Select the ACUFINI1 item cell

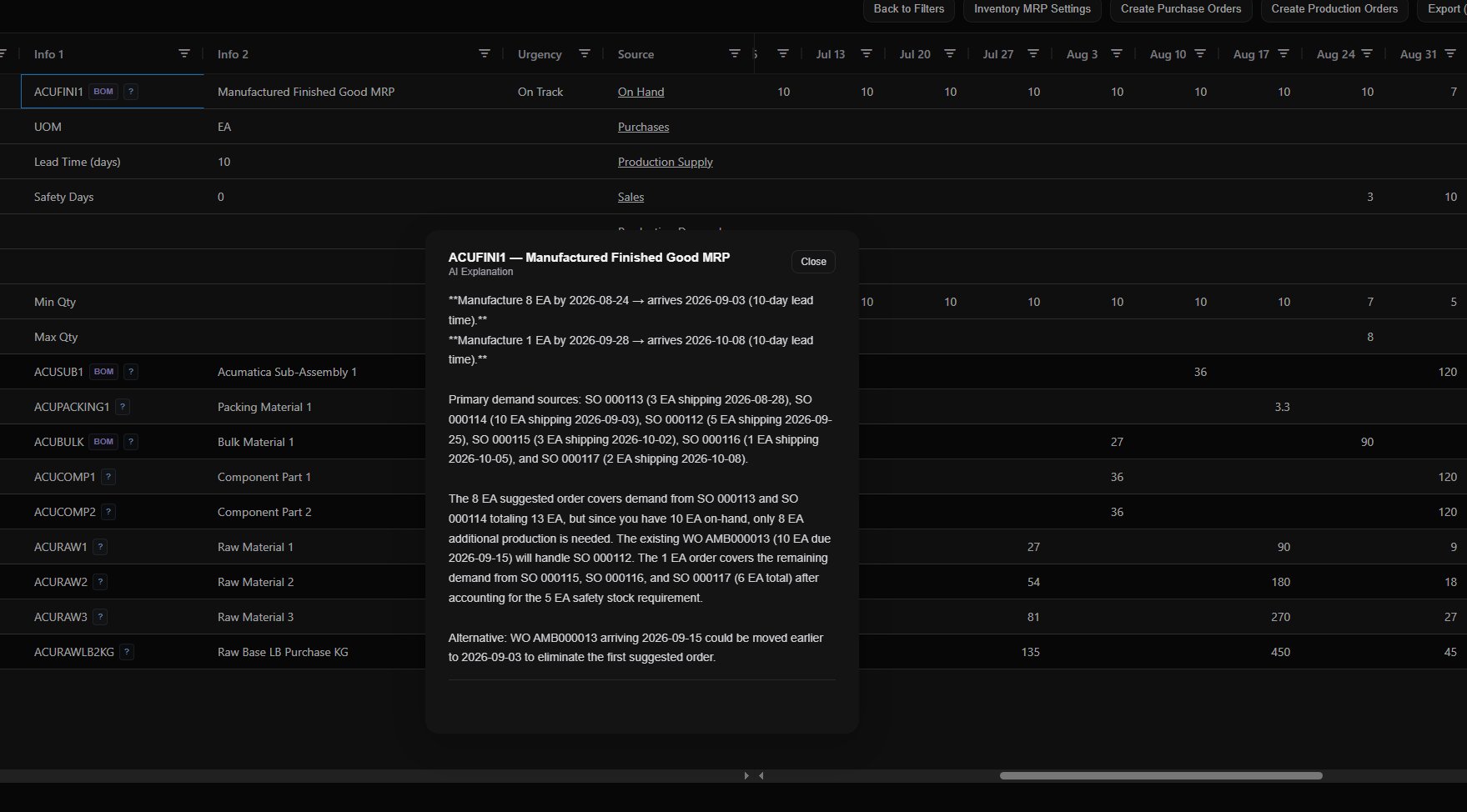point(112,92)
